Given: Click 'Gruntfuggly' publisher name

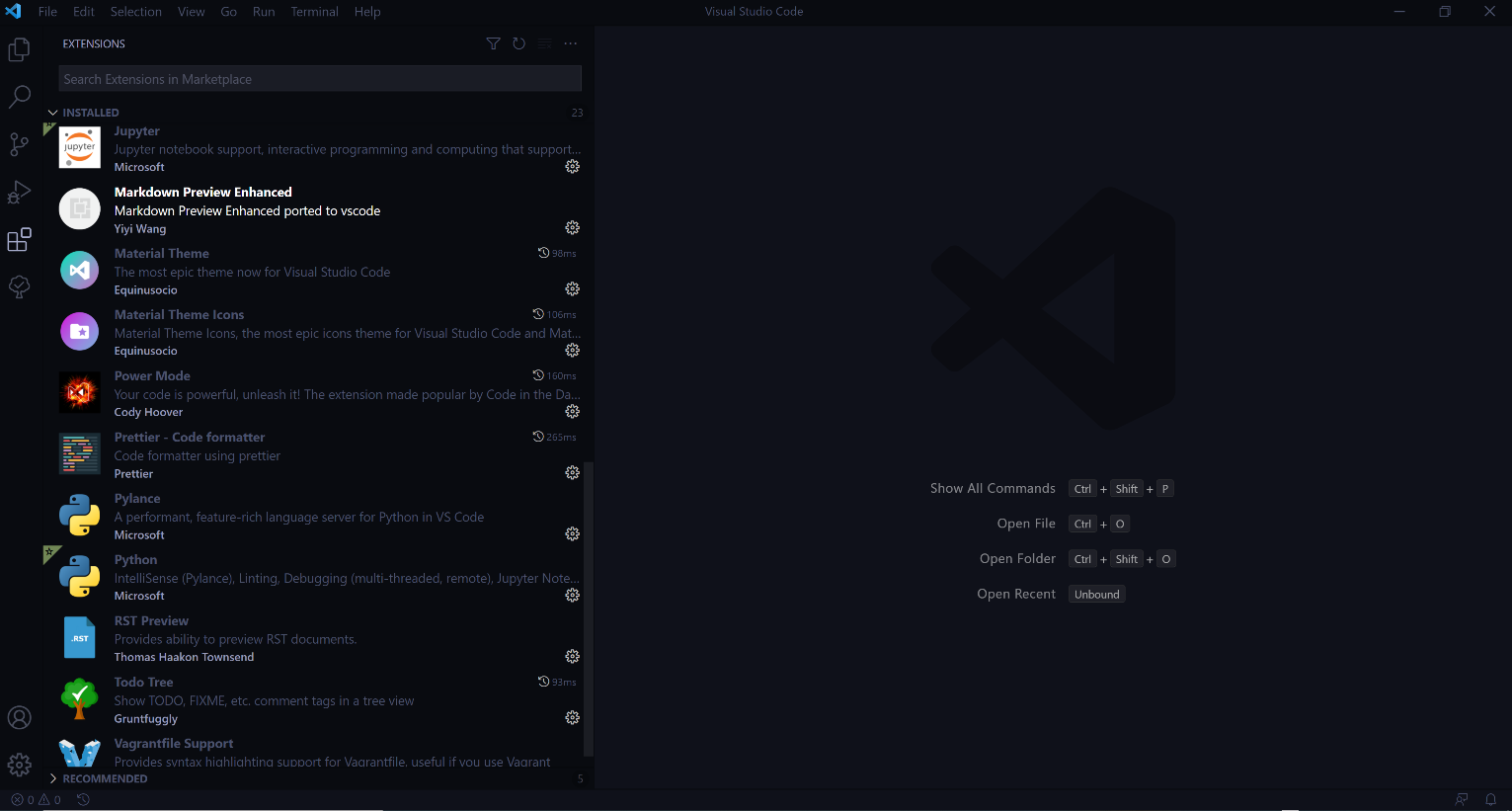Looking at the screenshot, I should click(x=146, y=719).
